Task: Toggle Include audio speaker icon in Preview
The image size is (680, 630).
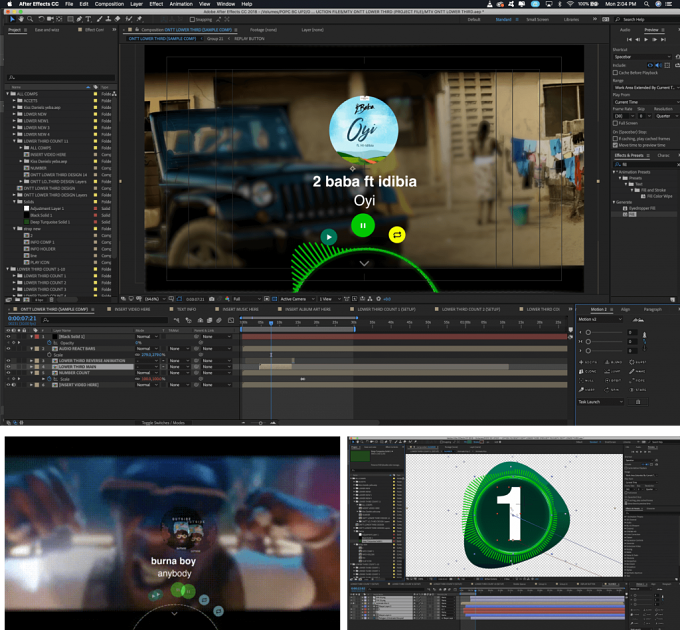Action: tap(659, 65)
